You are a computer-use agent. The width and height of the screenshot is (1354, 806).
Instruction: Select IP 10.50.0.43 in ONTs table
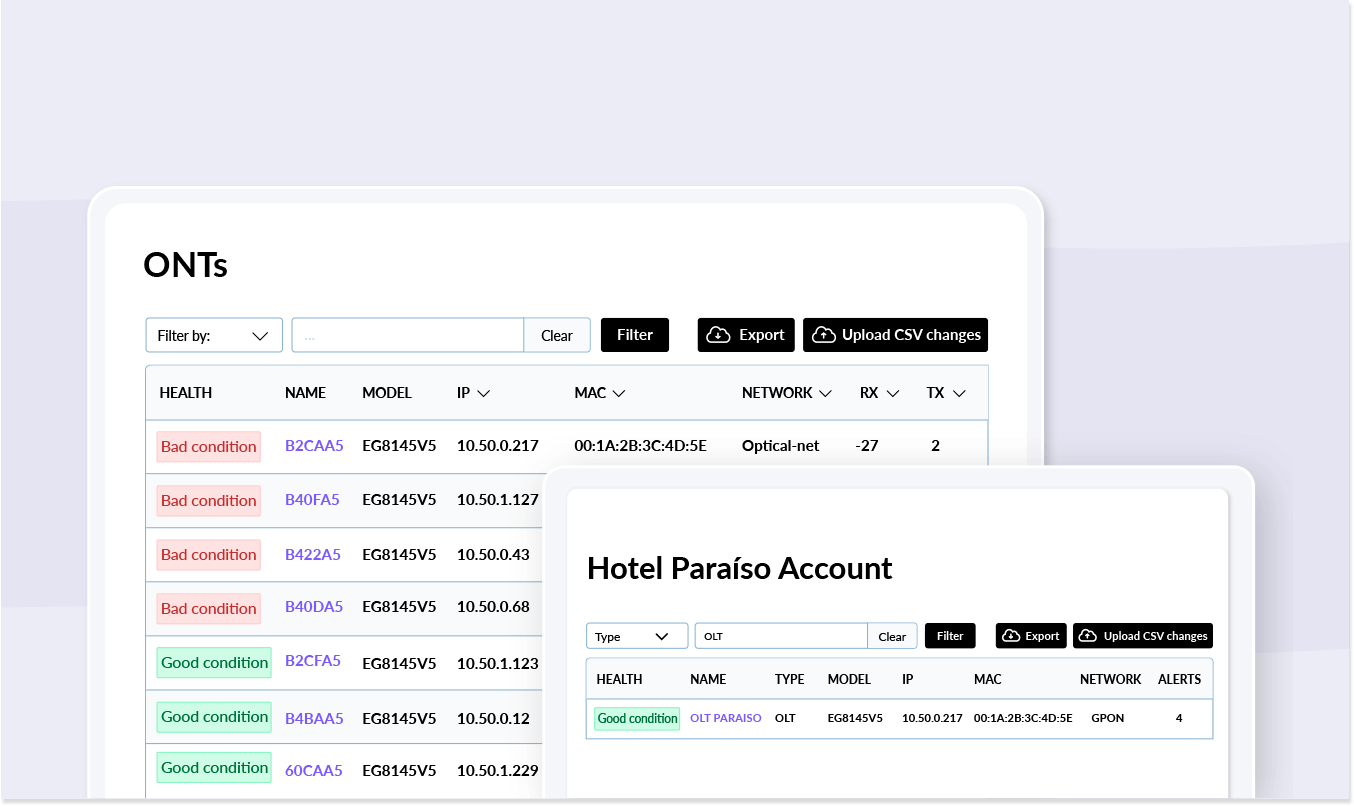493,554
